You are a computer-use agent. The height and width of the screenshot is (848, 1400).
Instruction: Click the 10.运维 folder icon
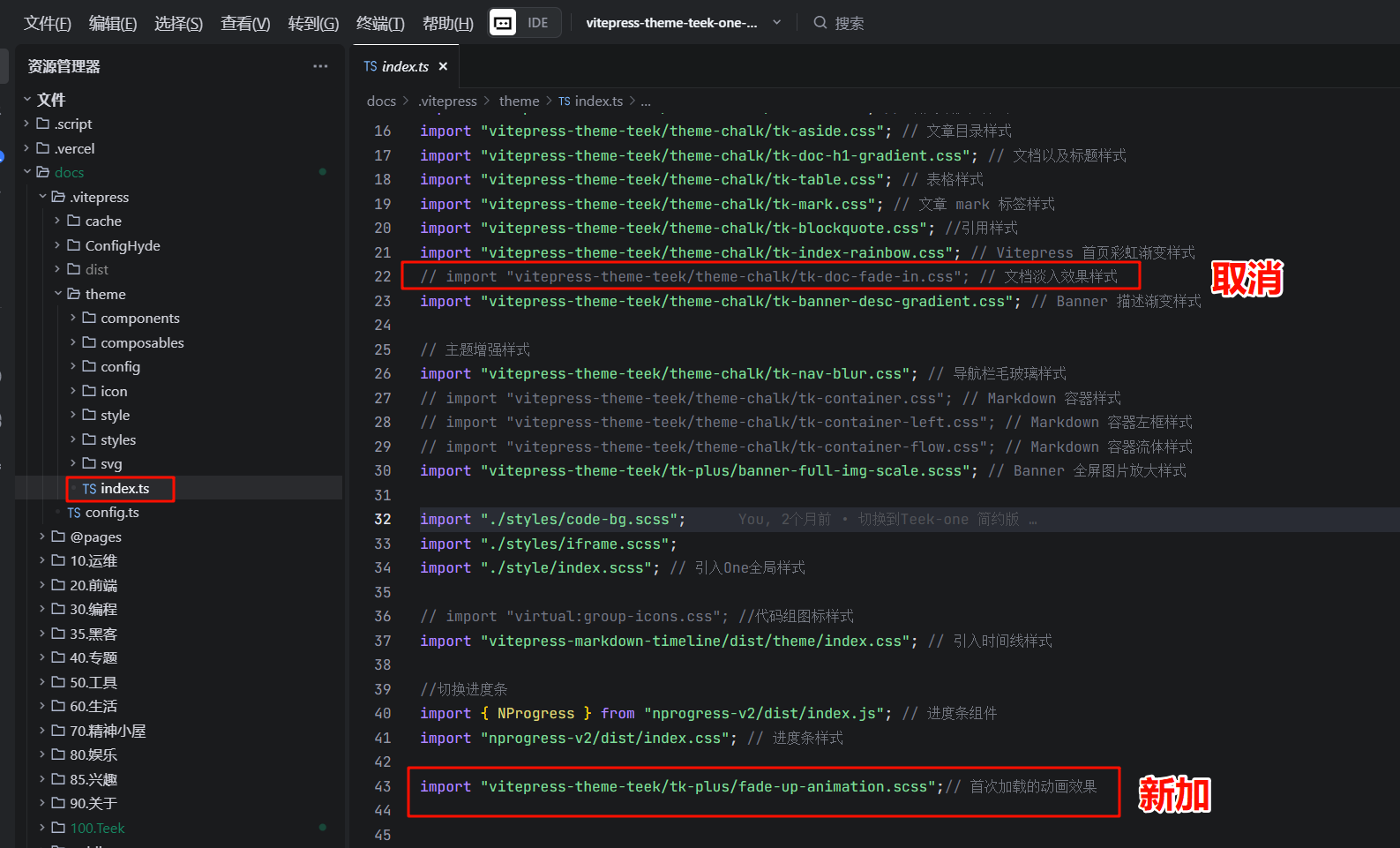58,560
